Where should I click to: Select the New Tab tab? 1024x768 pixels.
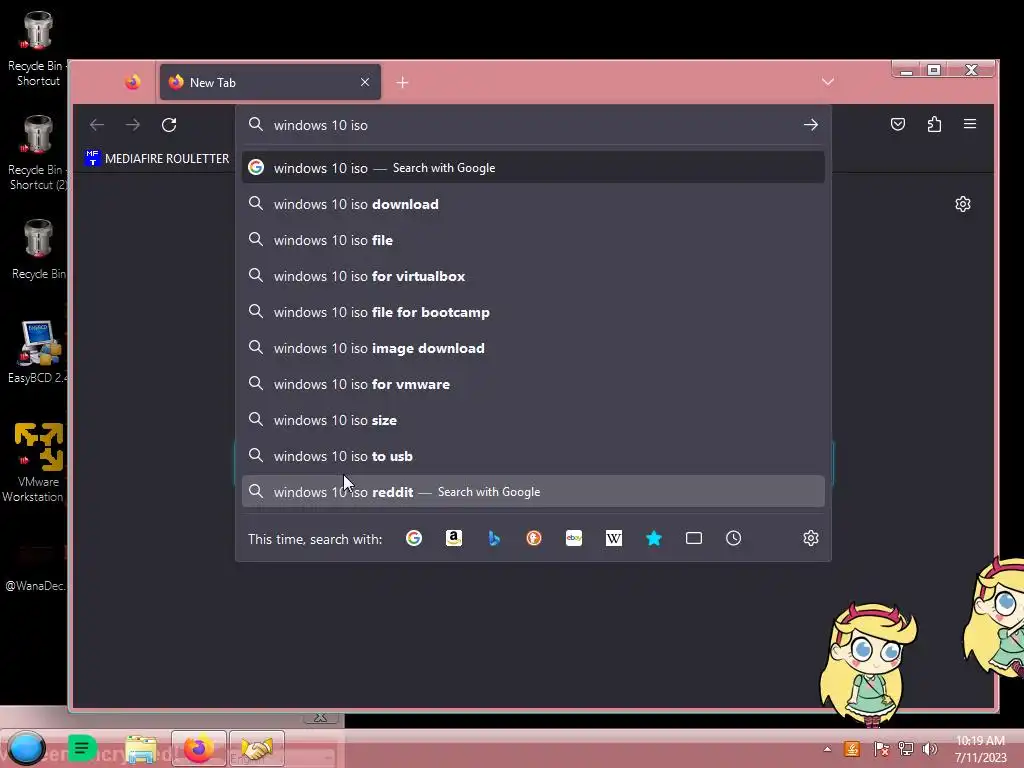(270, 82)
